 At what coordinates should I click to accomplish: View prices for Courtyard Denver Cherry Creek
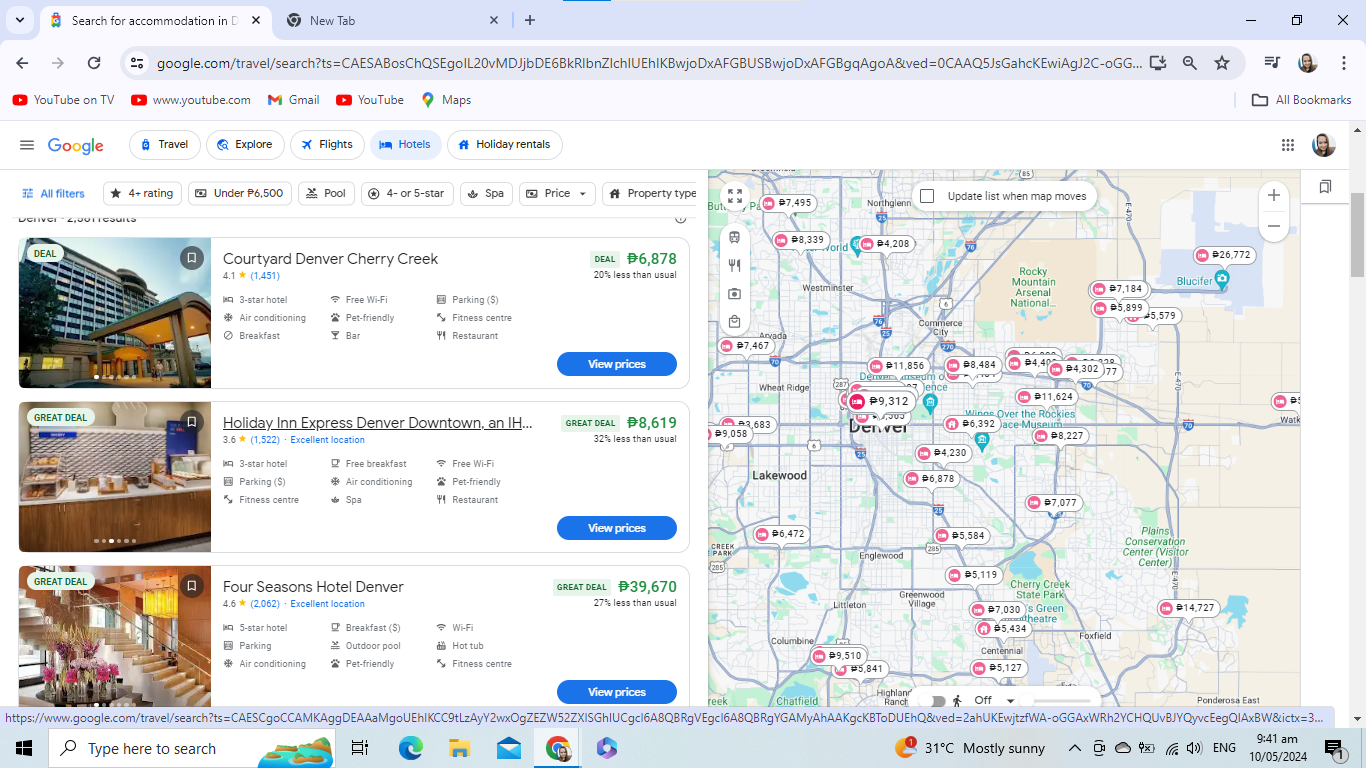617,364
